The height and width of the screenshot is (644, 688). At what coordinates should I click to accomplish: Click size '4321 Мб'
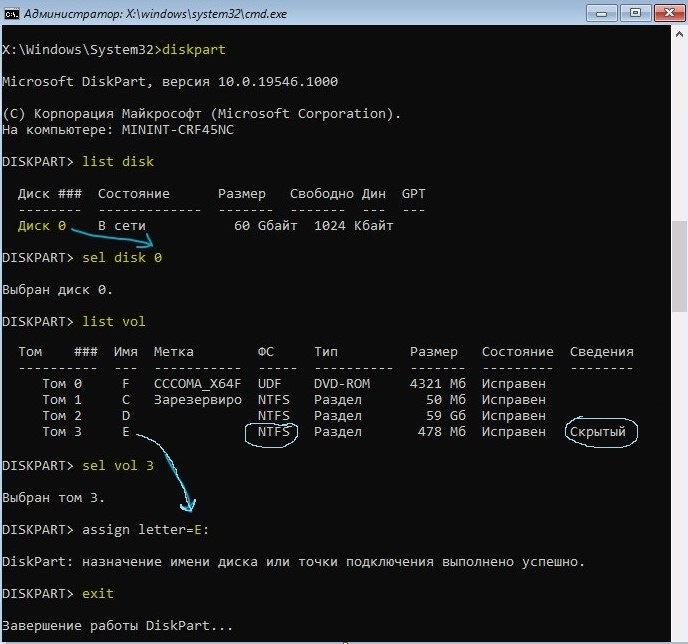(x=437, y=384)
